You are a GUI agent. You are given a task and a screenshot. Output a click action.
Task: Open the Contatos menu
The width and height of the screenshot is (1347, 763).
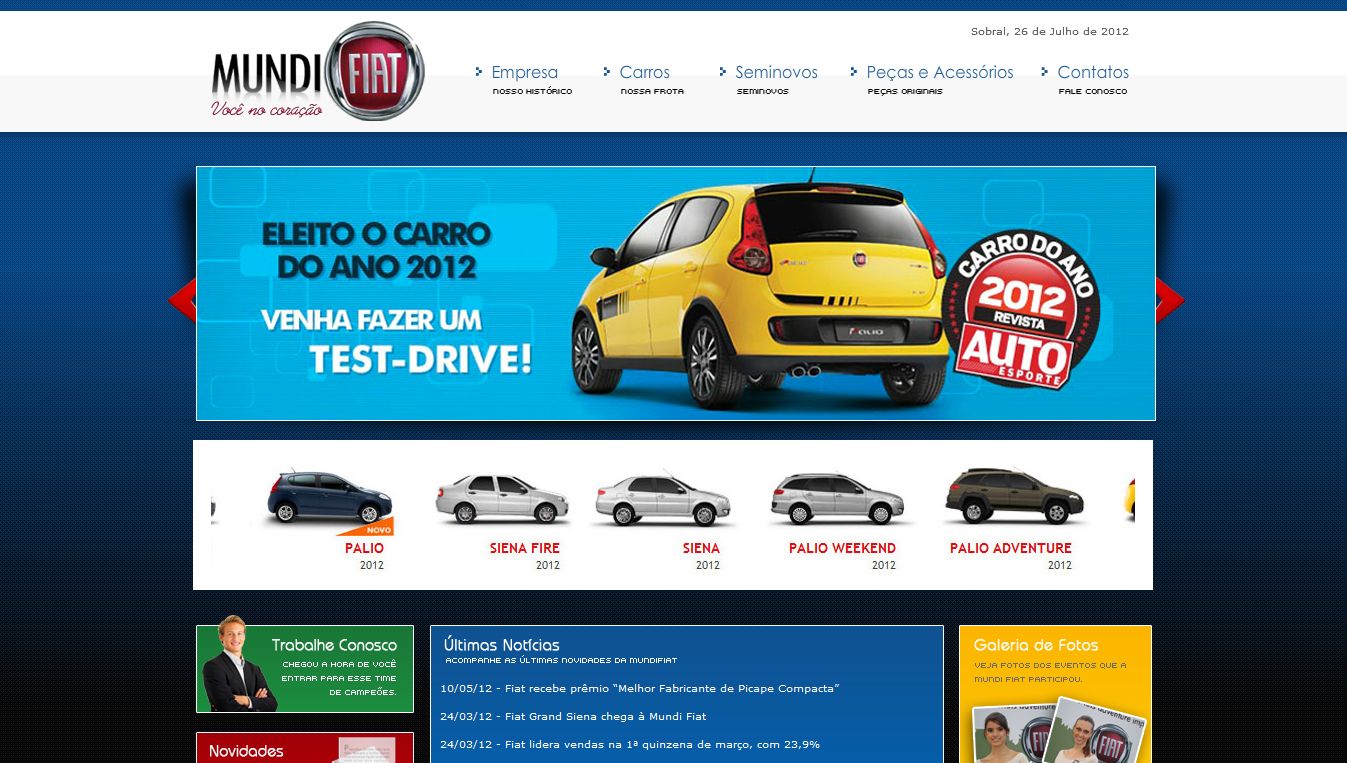coord(1093,72)
